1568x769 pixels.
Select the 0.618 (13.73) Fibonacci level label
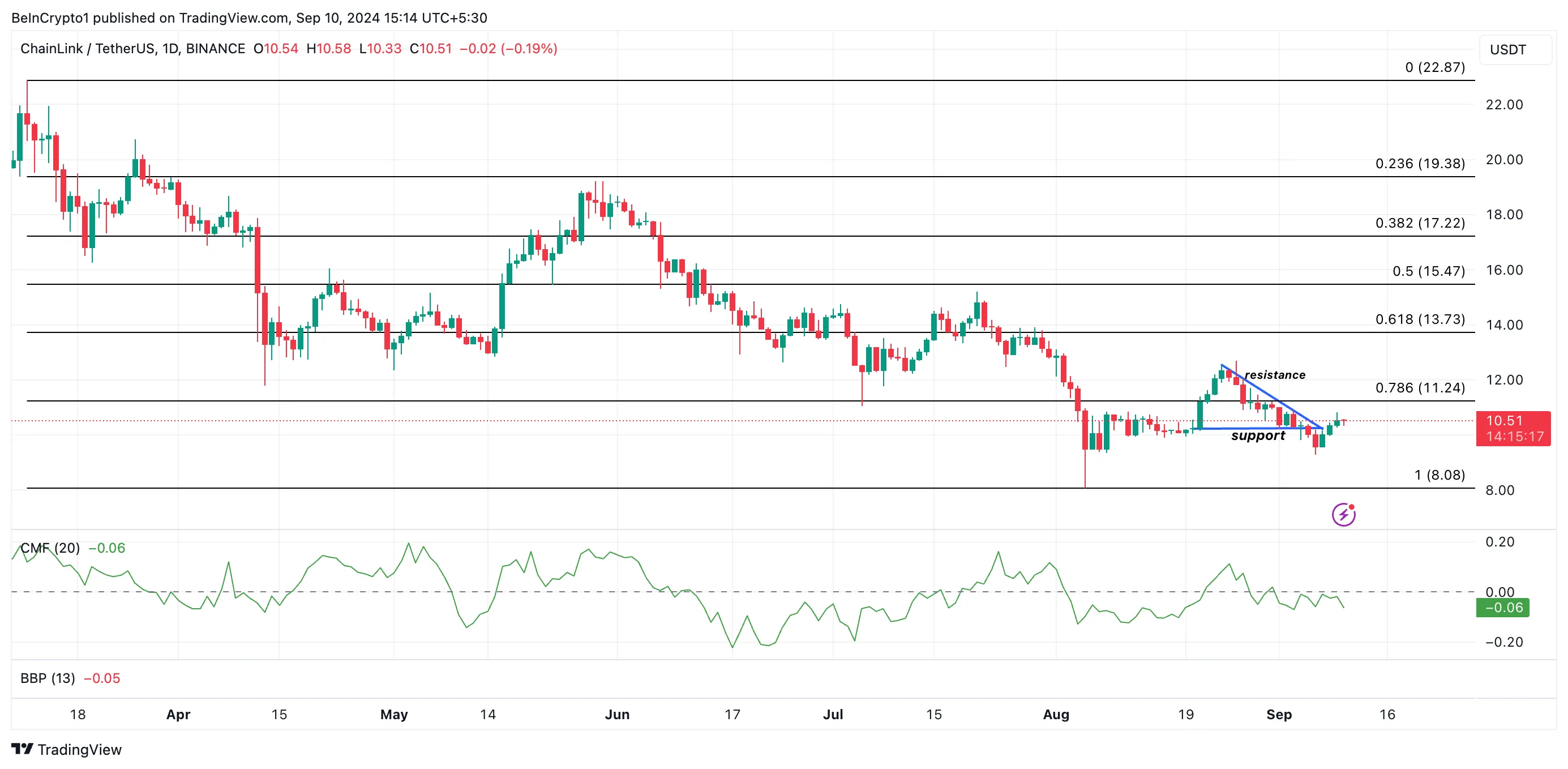pos(1420,319)
